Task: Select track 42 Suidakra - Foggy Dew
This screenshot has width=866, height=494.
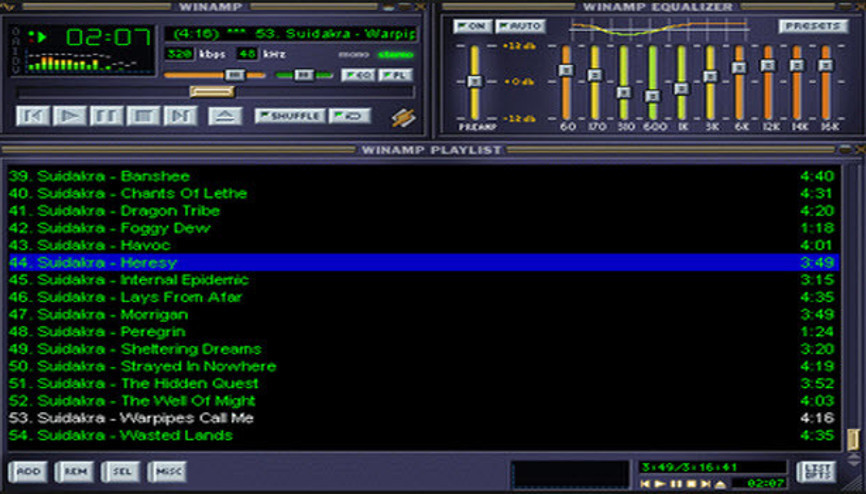Action: [424, 228]
